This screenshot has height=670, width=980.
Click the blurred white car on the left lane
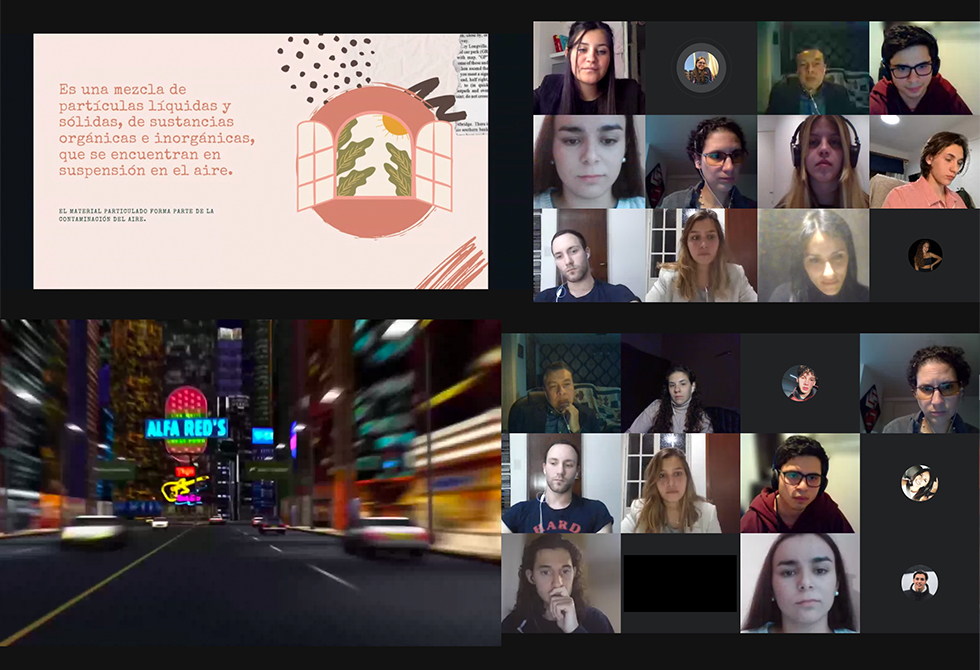(92, 530)
